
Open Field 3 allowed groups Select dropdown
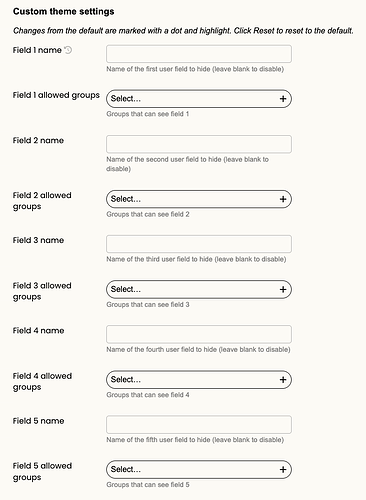[x=199, y=289]
